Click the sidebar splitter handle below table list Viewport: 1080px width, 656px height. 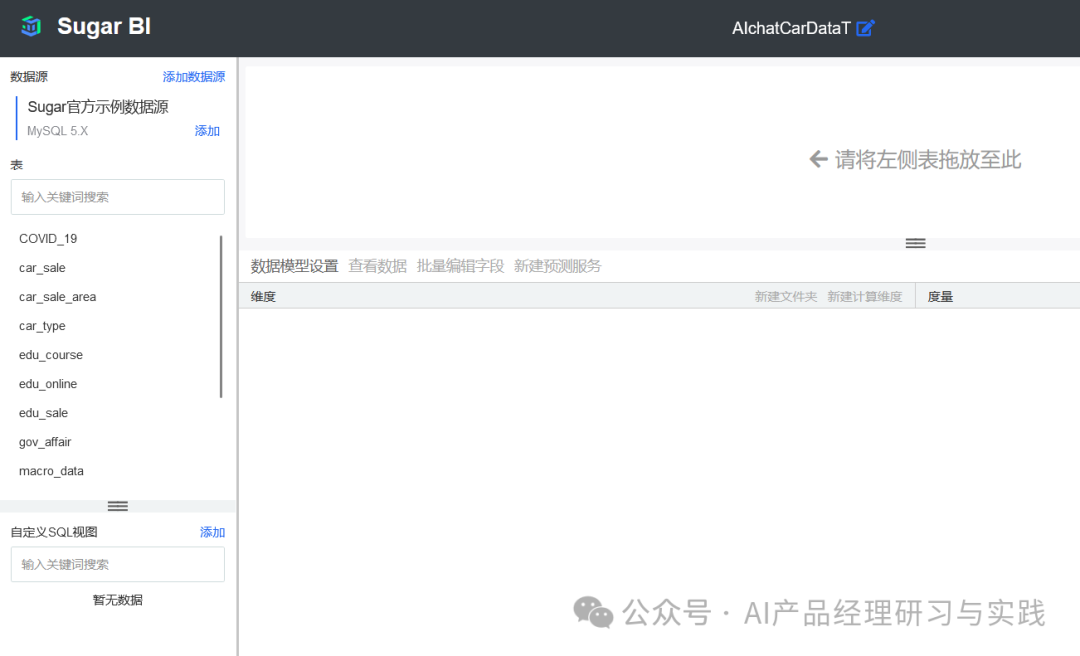point(117,506)
